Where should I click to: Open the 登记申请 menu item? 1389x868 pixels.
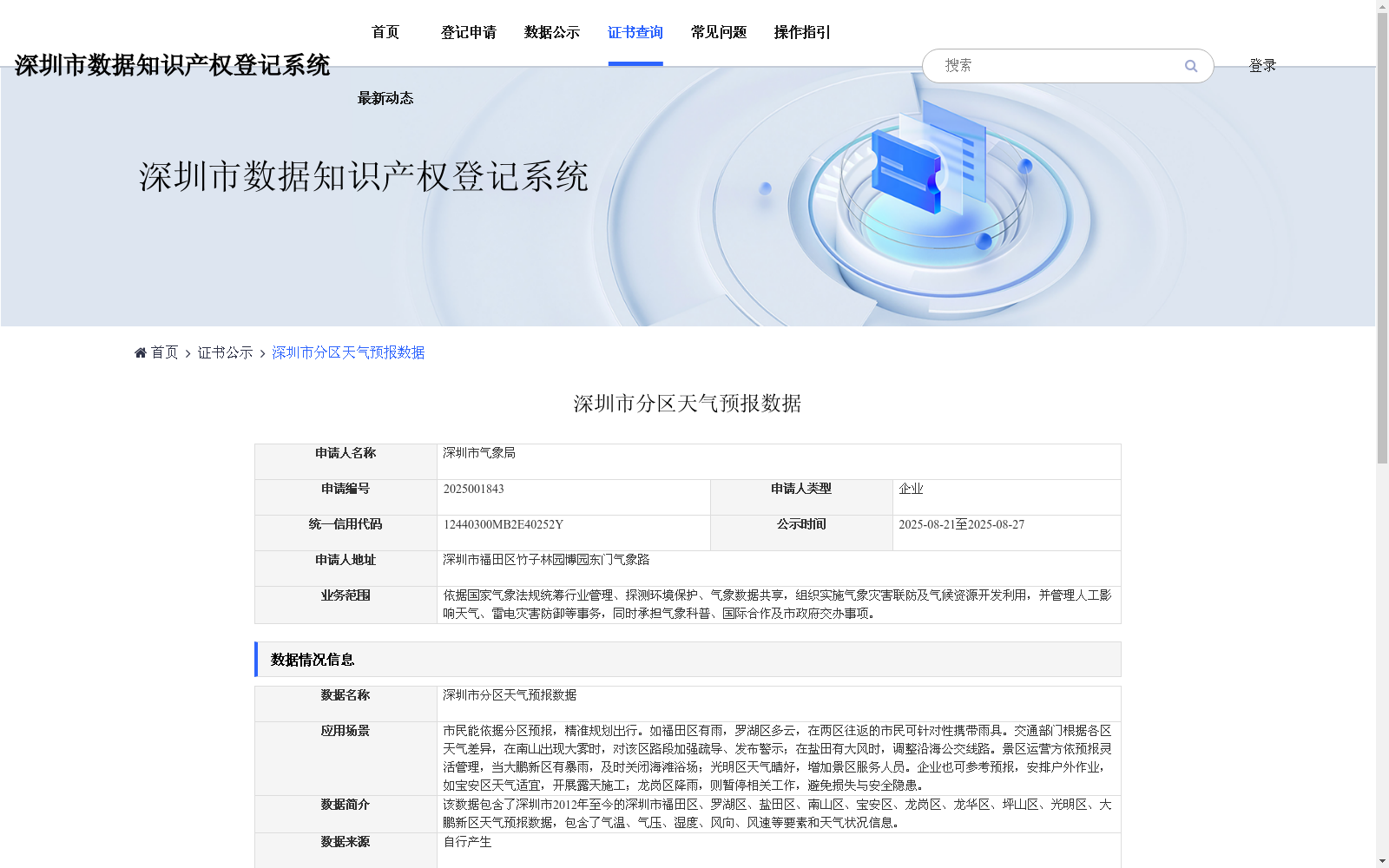pyautogui.click(x=469, y=32)
